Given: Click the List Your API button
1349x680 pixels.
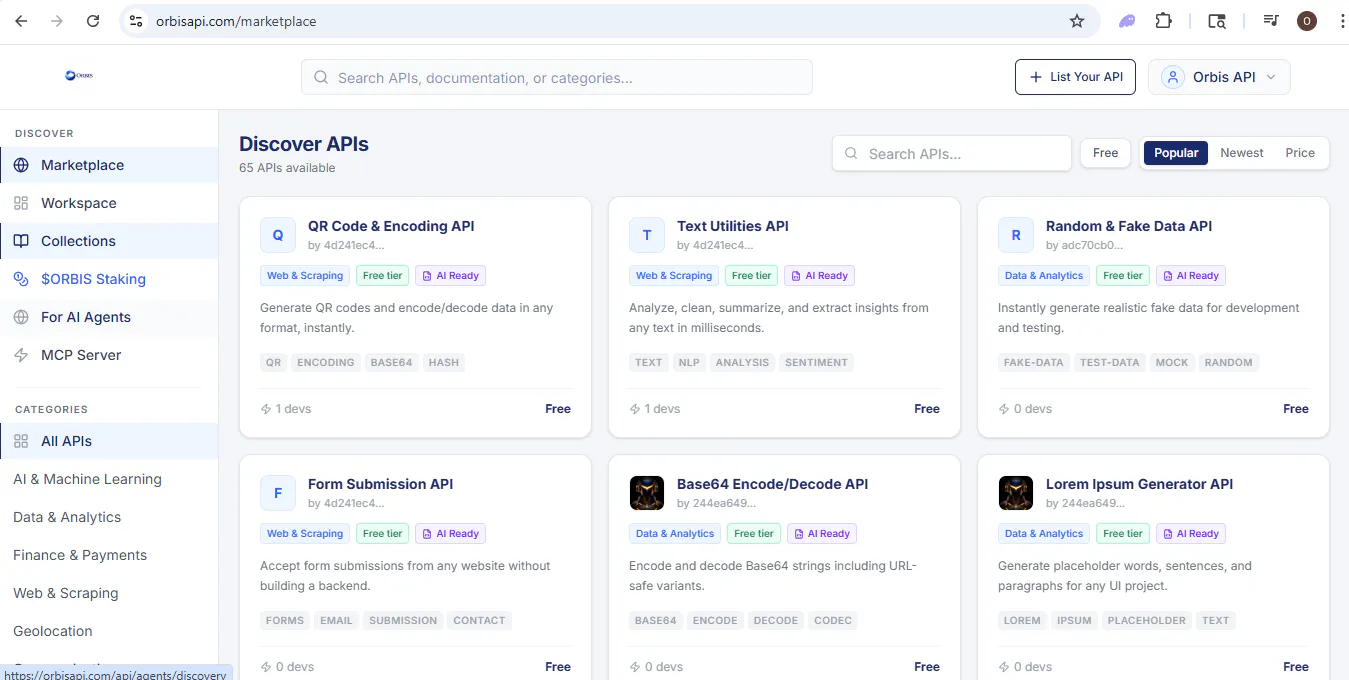Looking at the screenshot, I should (x=1075, y=77).
